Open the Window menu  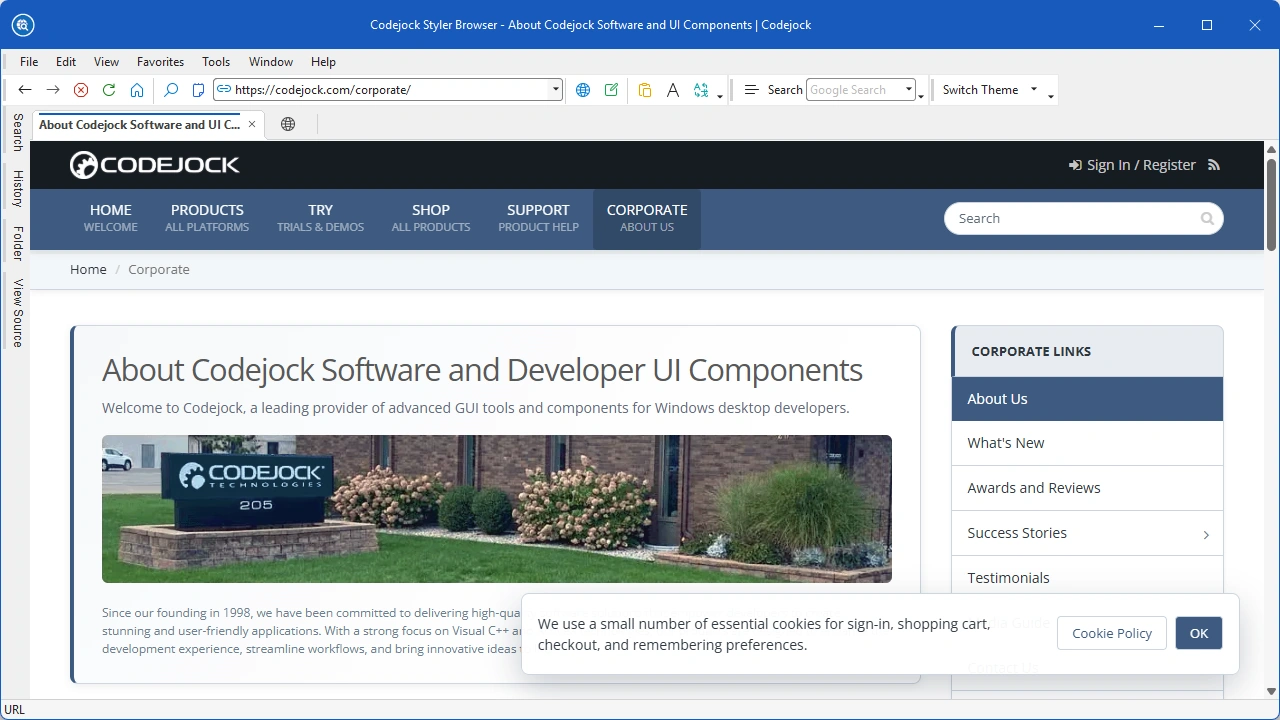pyautogui.click(x=271, y=62)
